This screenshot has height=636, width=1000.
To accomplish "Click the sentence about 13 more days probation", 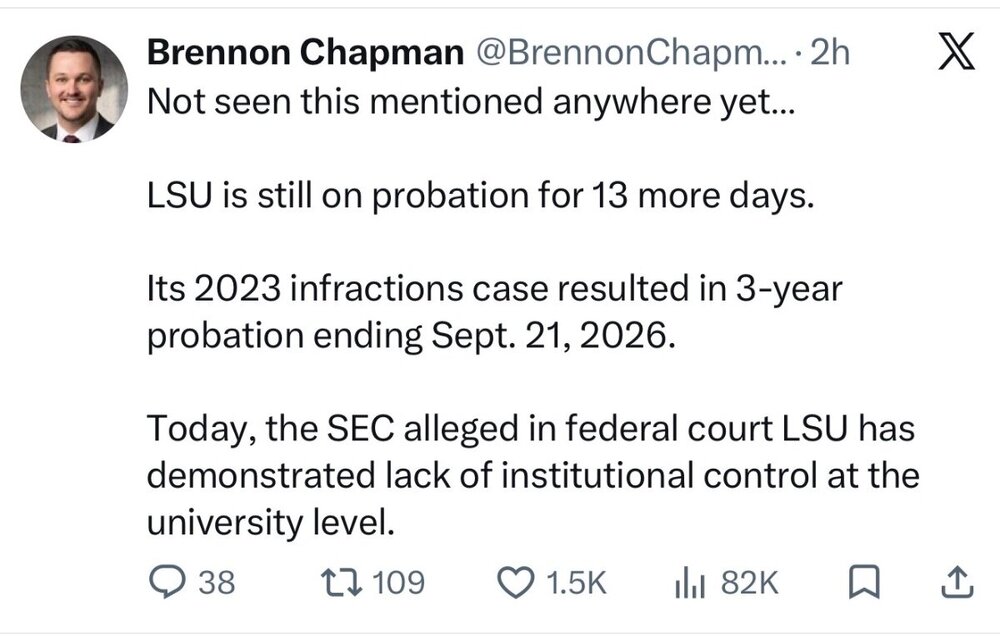I will pos(481,195).
